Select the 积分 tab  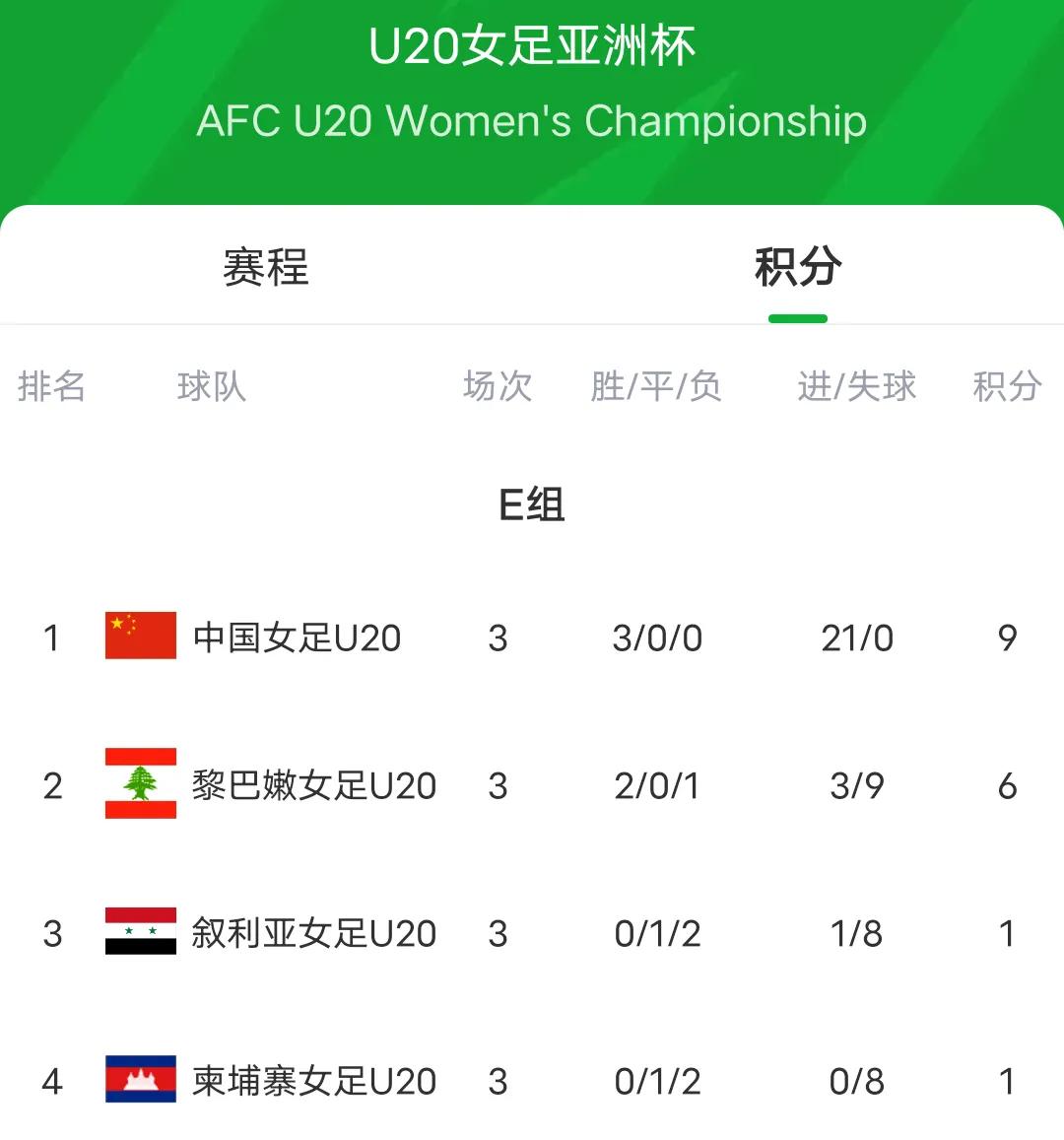pos(798,267)
